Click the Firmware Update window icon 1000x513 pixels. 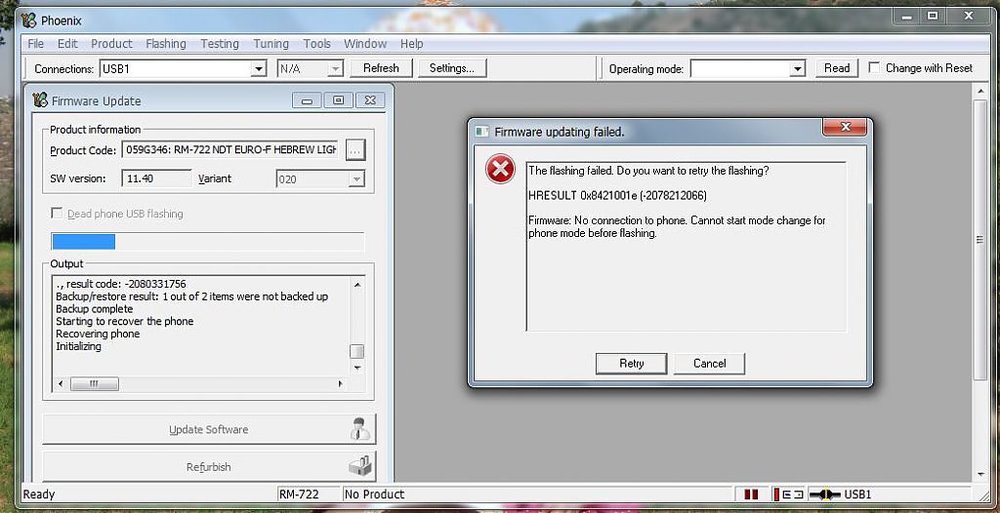tap(40, 100)
